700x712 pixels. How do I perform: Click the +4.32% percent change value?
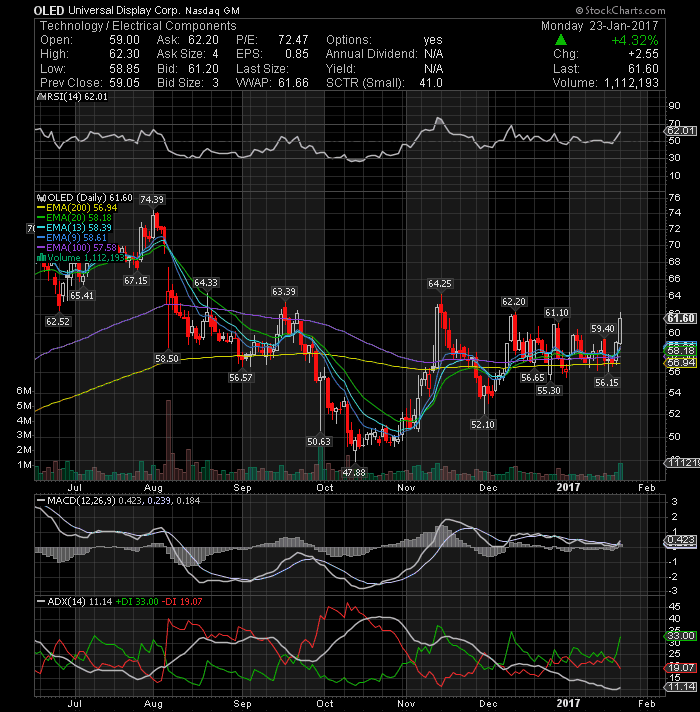coord(635,40)
